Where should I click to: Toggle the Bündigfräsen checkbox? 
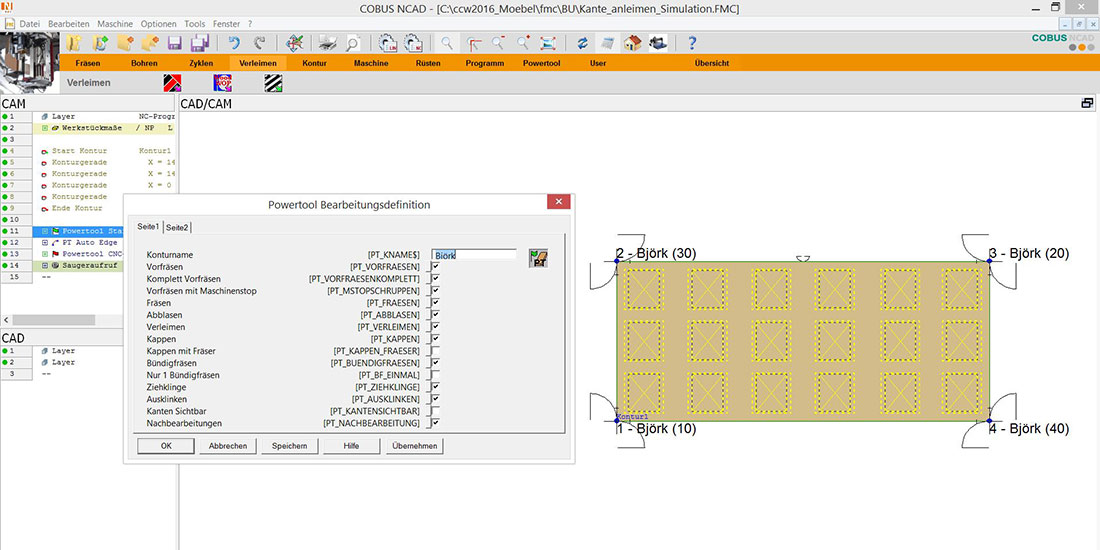[435, 363]
